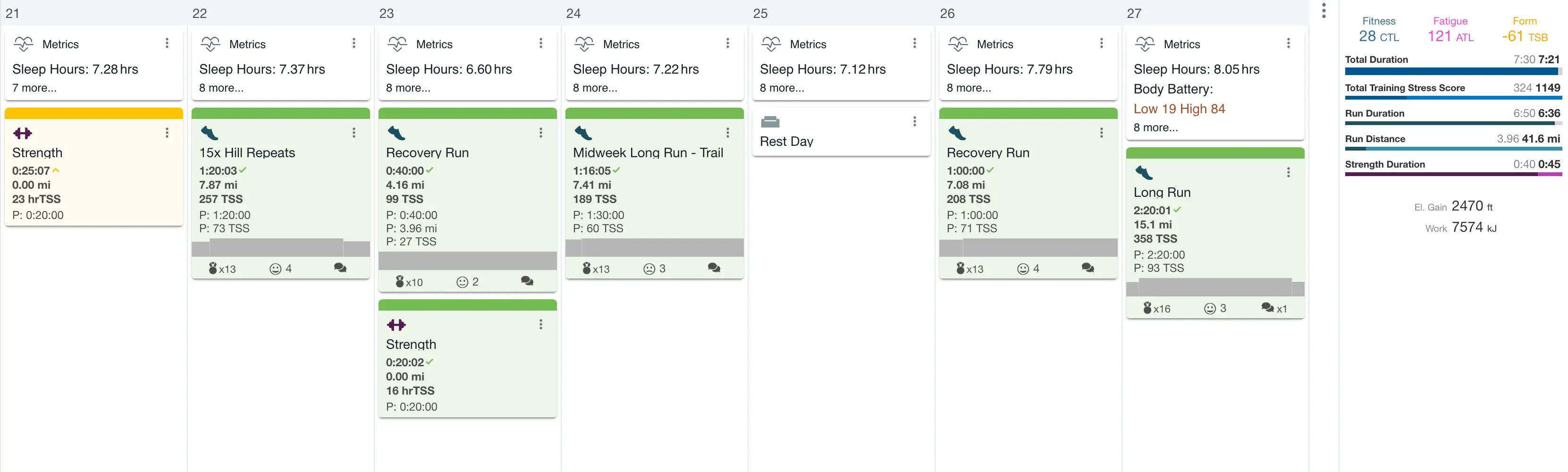Expand '7 more...' metrics on day 21

coord(35,88)
